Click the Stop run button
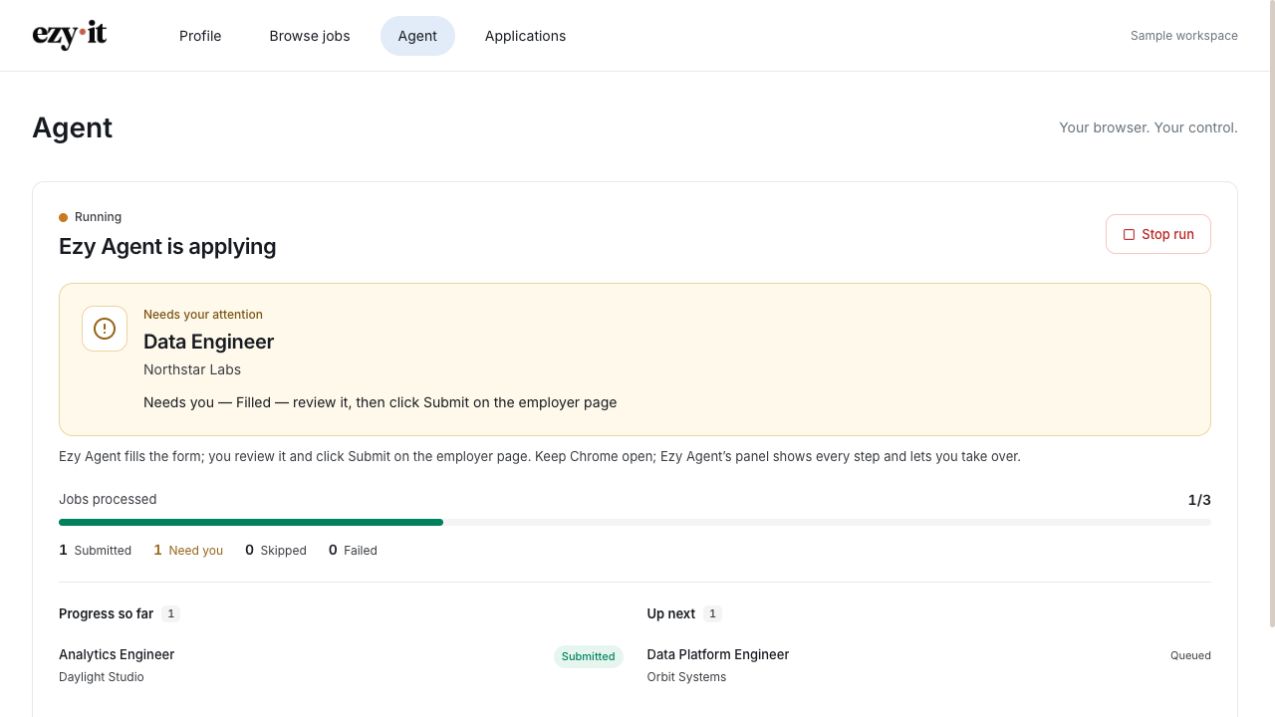The height and width of the screenshot is (717, 1275). coord(1158,234)
